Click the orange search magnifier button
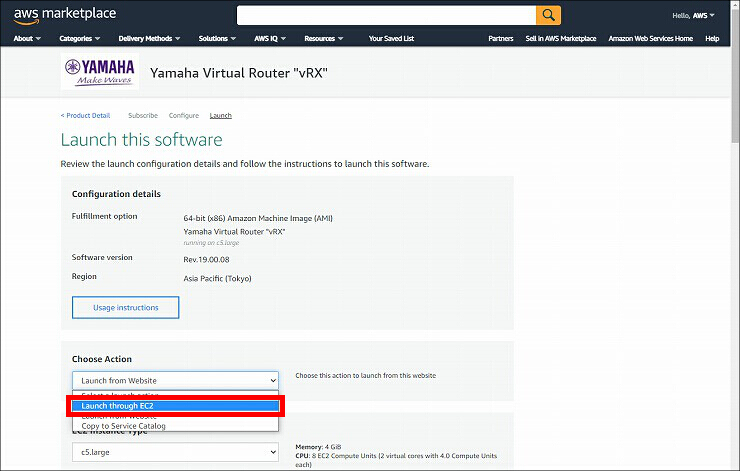The height and width of the screenshot is (471, 740). coord(548,15)
